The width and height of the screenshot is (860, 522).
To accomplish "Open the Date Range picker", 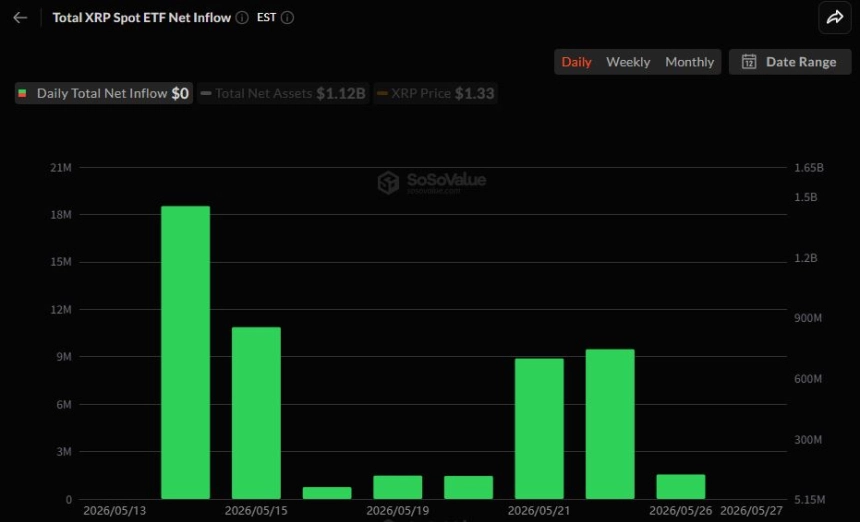I will pos(790,61).
